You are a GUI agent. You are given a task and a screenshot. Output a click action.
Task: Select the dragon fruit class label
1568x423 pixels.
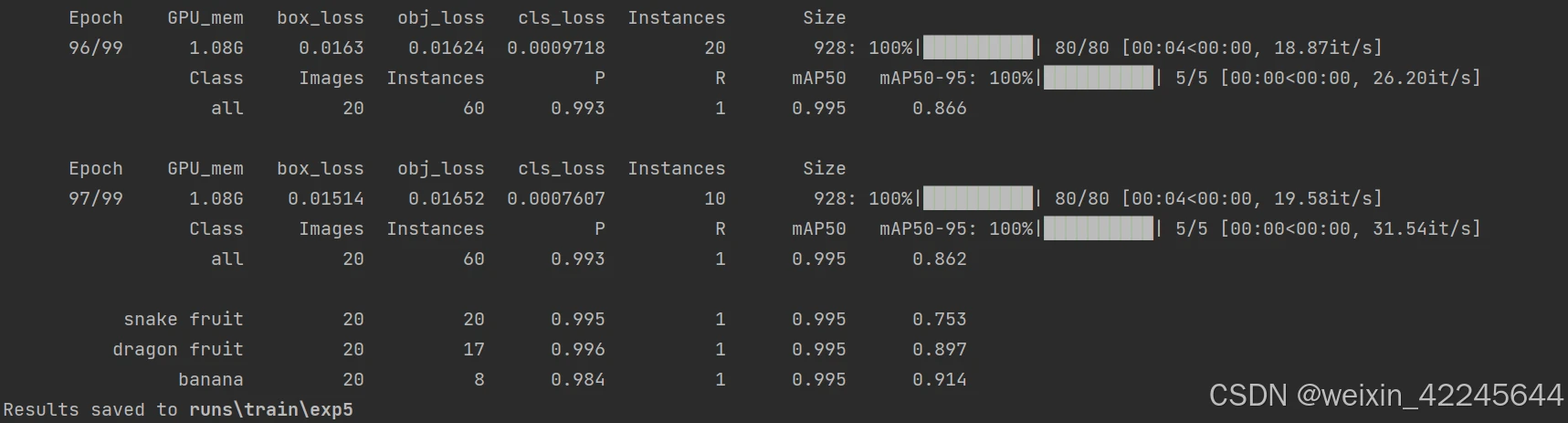178,349
